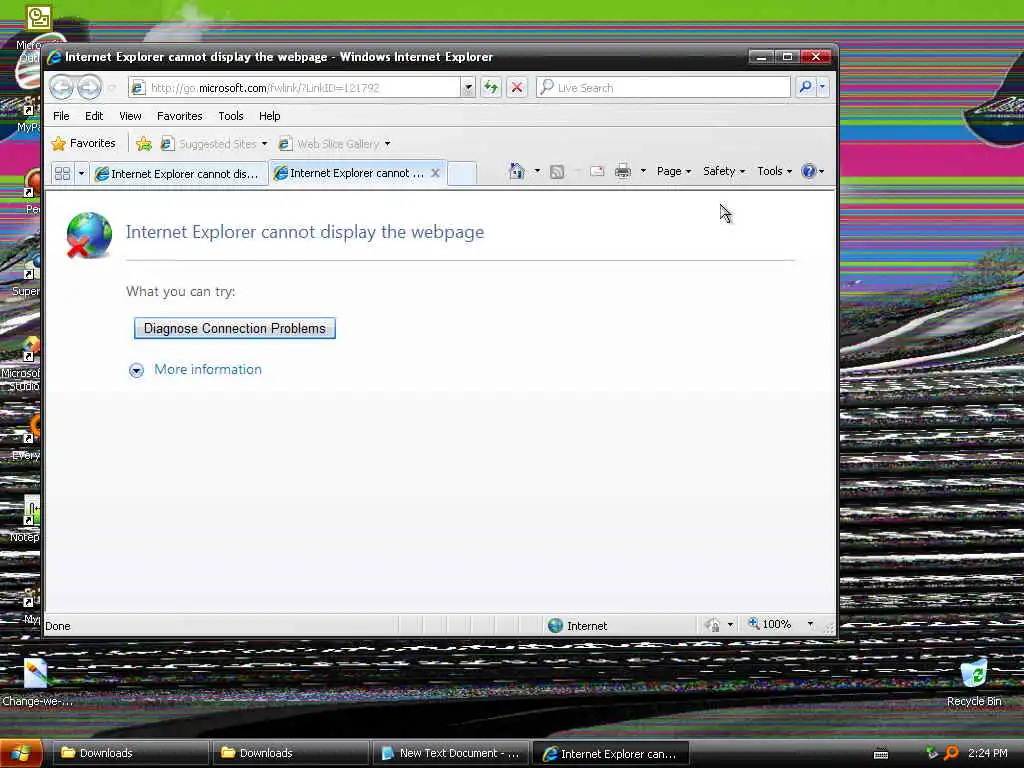Click the orange search tray icon
1024x768 pixels.
coord(952,753)
